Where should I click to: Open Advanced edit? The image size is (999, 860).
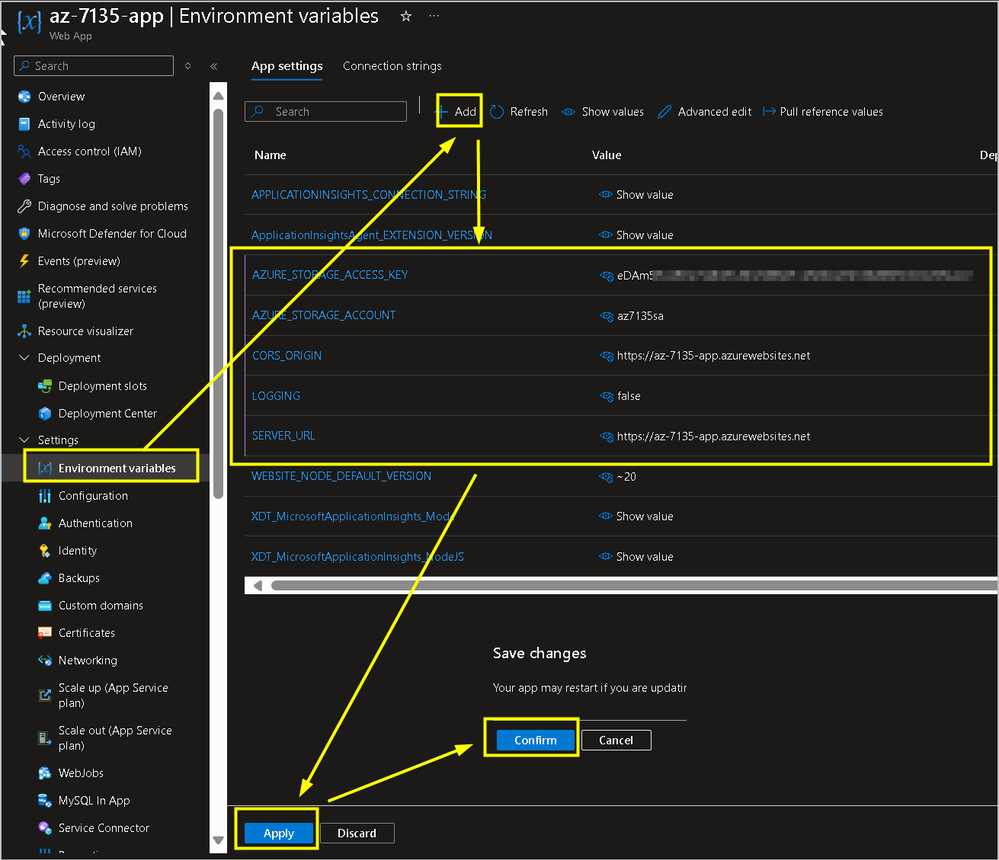click(705, 112)
